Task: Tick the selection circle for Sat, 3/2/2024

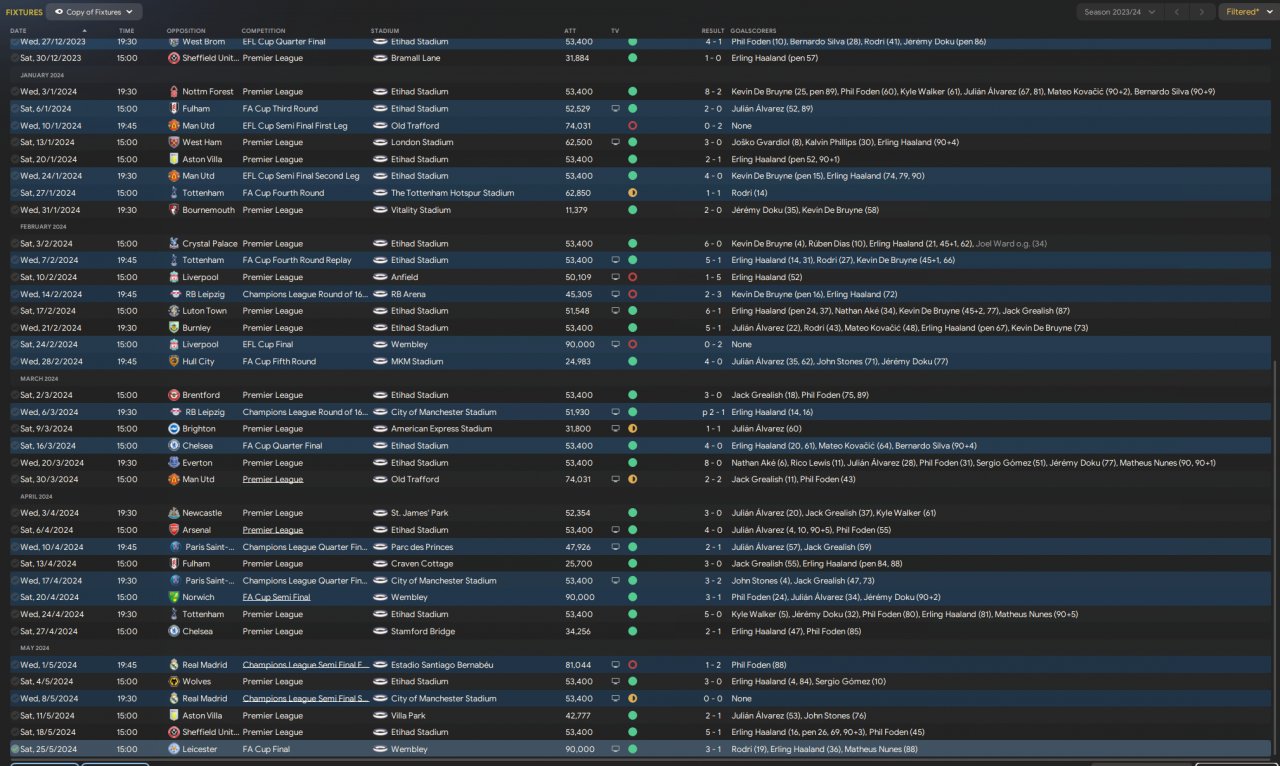Action: click(15, 243)
